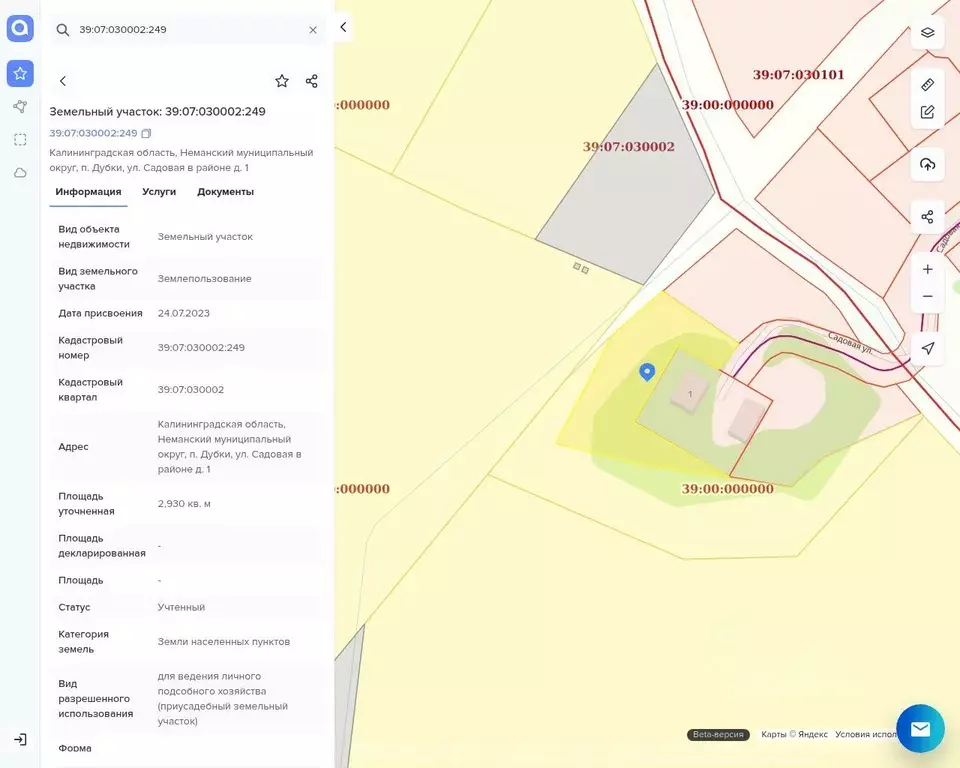Add the parcel to favorites with star
This screenshot has width=960, height=768.
tap(282, 81)
